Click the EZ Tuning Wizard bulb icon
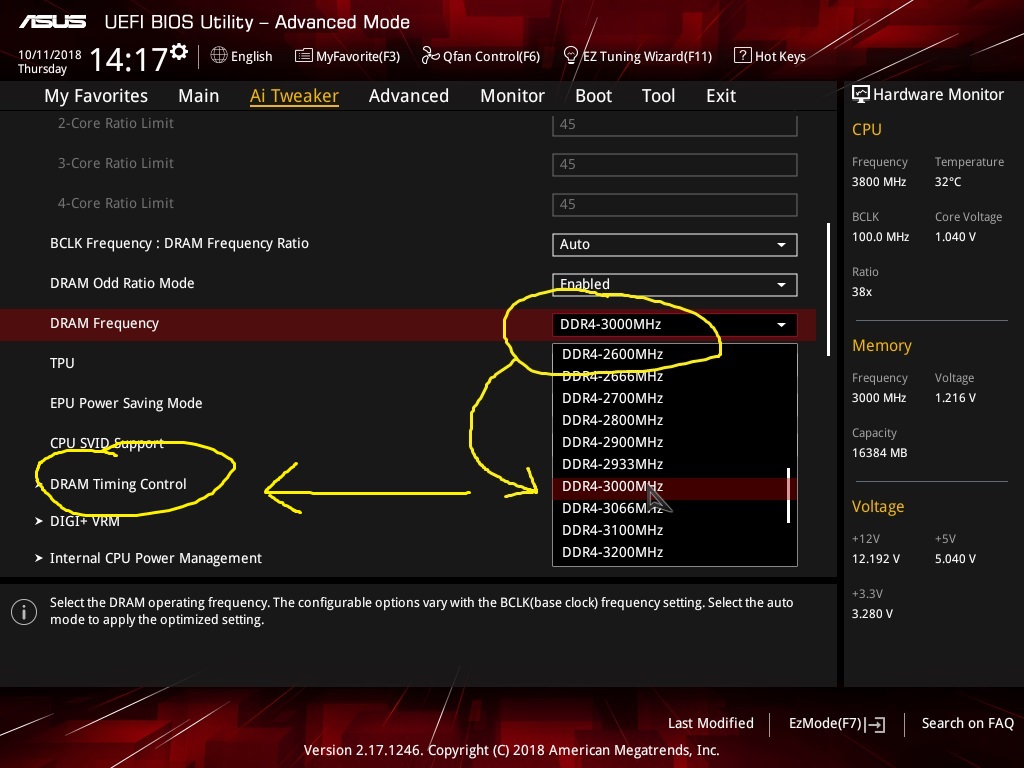 pos(571,56)
